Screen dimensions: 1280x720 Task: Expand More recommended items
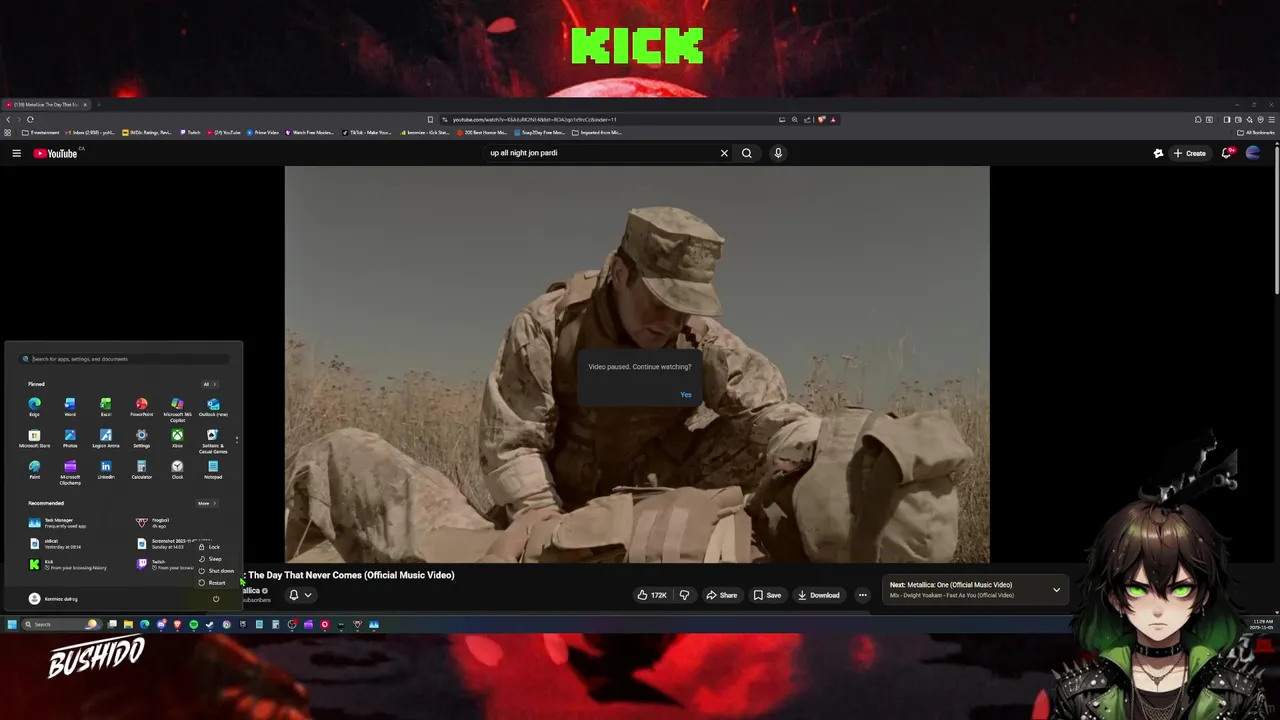tap(206, 503)
